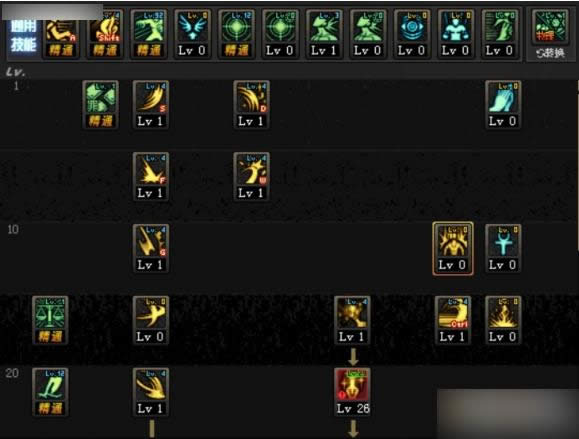Select the red skill showing Lv 26
The width and height of the screenshot is (579, 439).
[x=353, y=392]
